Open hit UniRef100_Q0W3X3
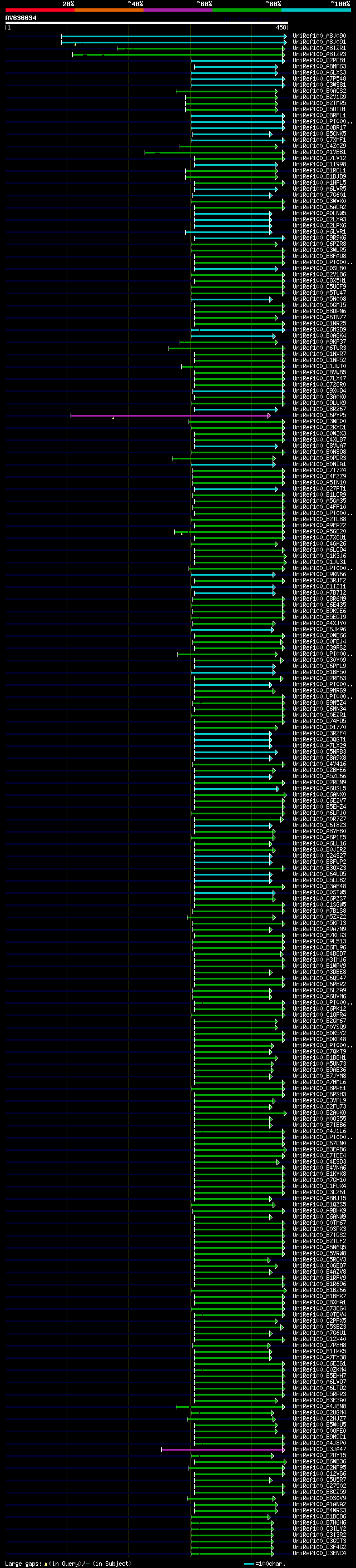Viewport: 356px width, 1568px height. pos(319,433)
